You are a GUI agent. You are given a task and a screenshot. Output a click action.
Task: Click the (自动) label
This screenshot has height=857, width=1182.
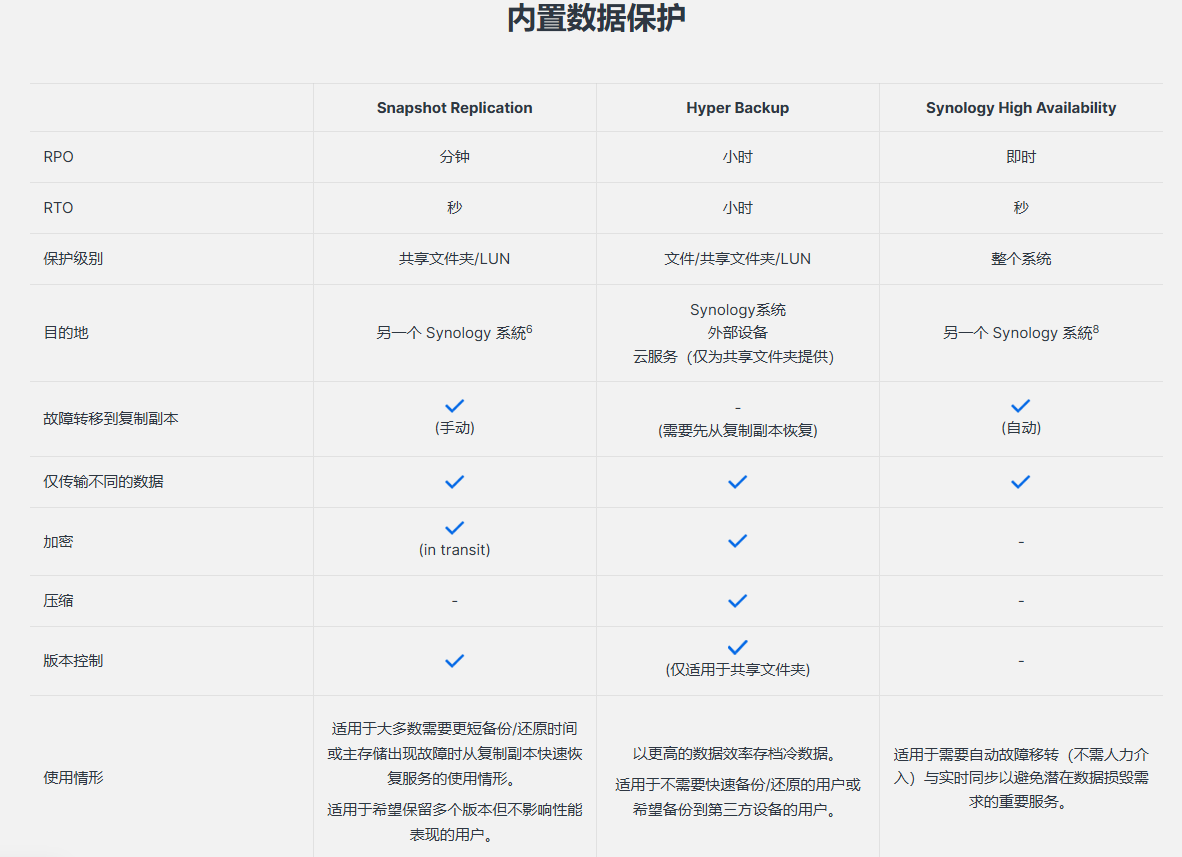1021,427
